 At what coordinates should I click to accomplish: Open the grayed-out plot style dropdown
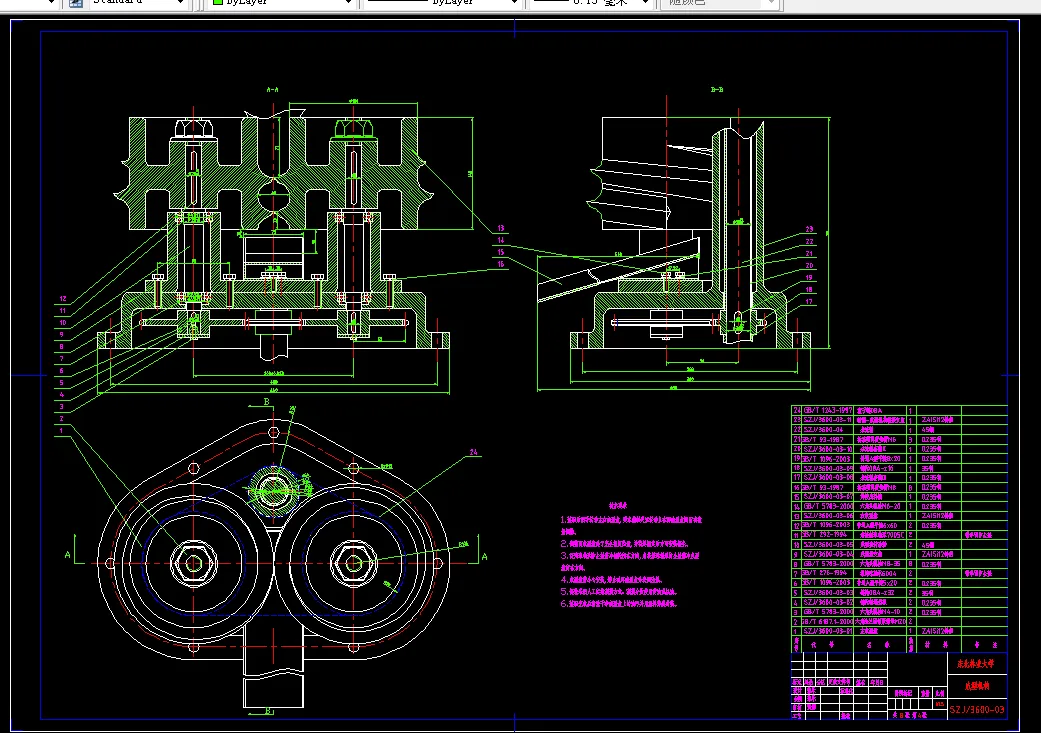(x=718, y=2)
